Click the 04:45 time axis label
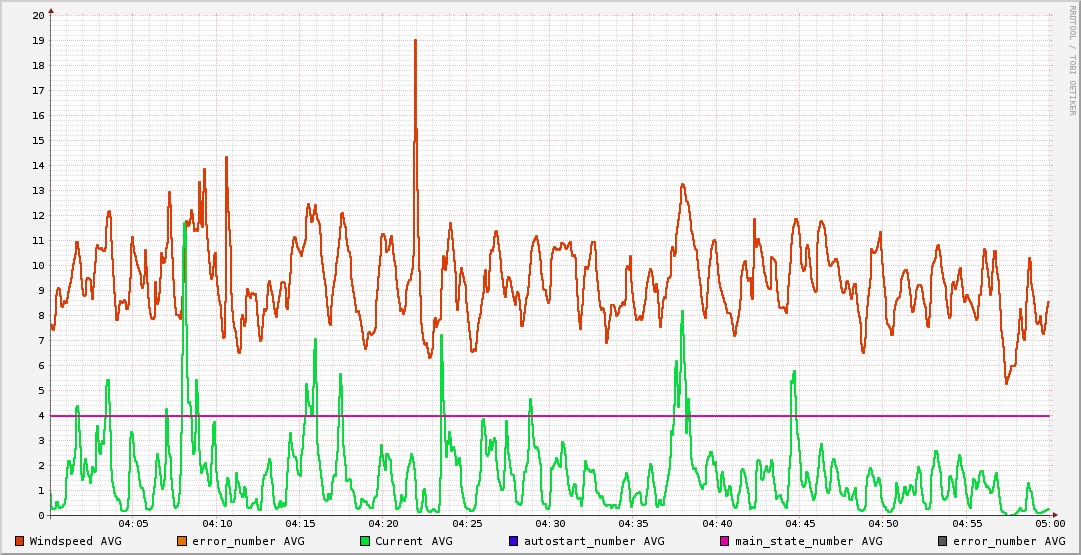The width and height of the screenshot is (1081, 555). 800,525
